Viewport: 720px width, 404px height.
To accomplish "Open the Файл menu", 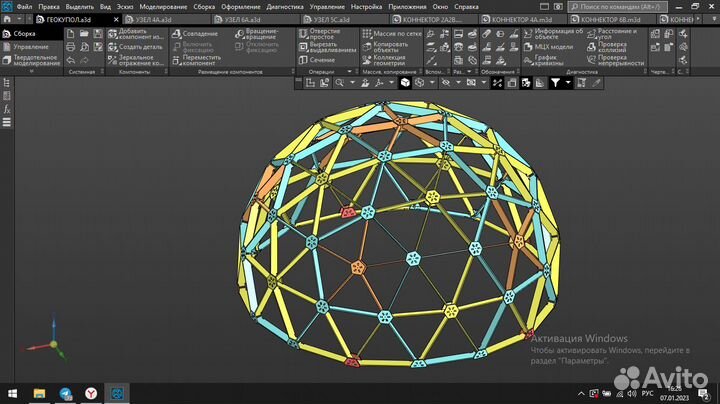I will [x=24, y=7].
